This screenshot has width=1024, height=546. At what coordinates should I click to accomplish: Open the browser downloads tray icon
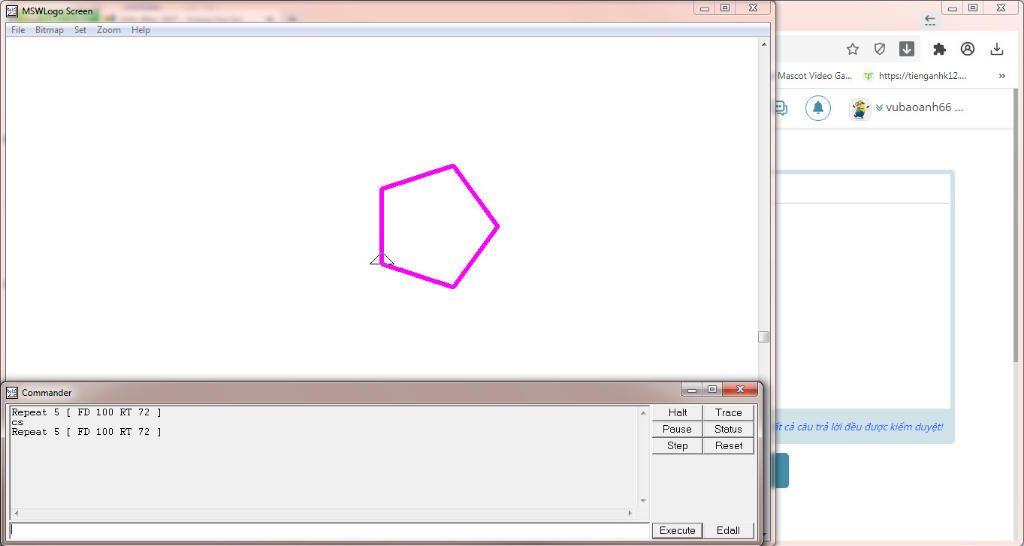(997, 49)
